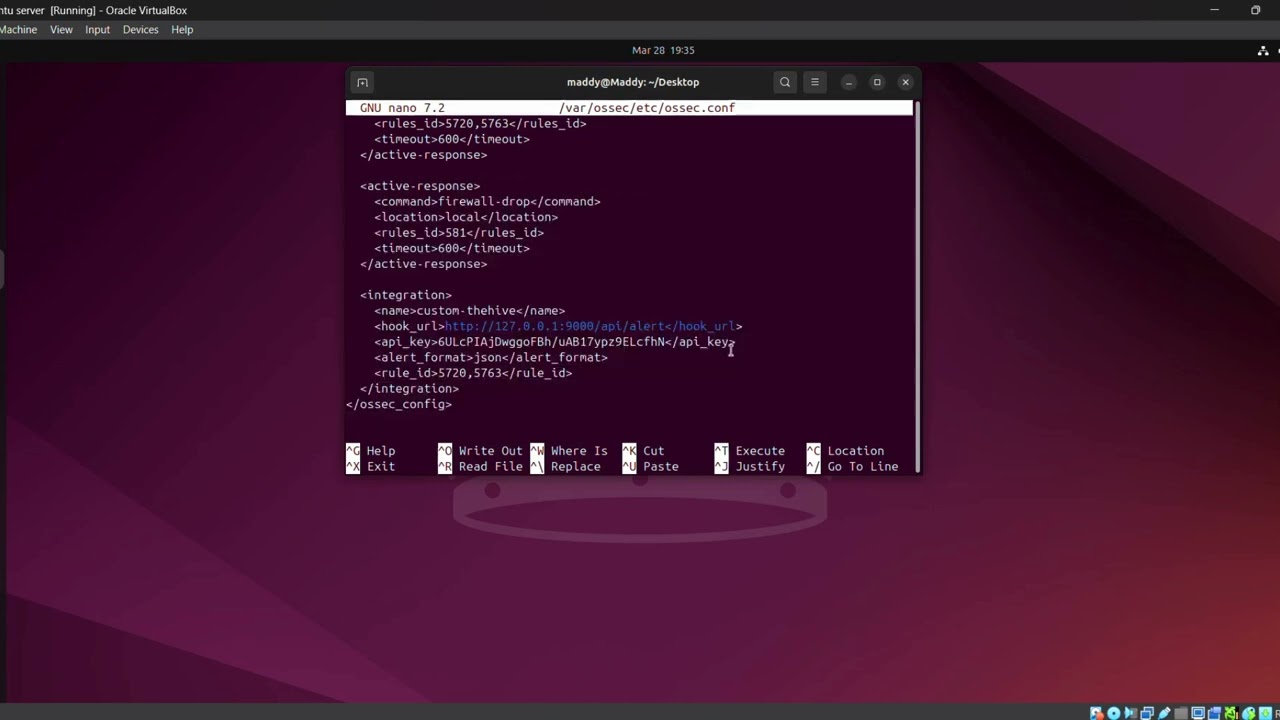Close the maddy@Maddy terminal window

906,82
